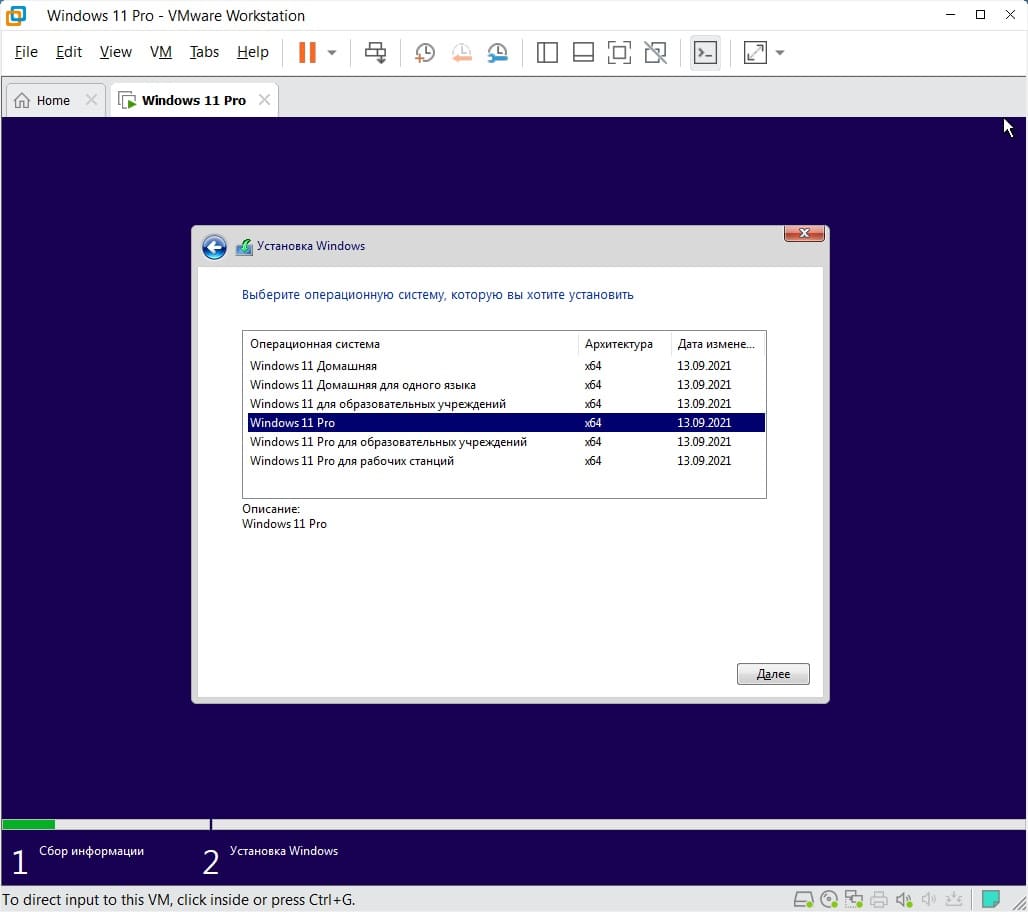Click the Далее button

[x=773, y=674]
